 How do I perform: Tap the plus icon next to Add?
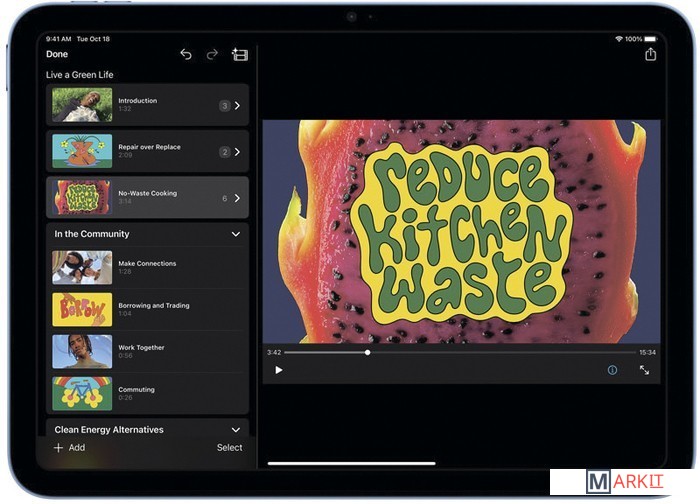click(x=58, y=448)
